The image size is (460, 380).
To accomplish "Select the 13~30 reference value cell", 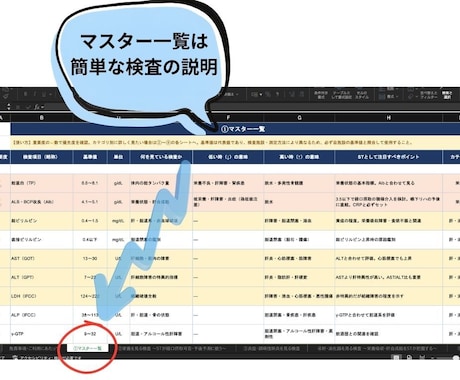I will 90,258.
